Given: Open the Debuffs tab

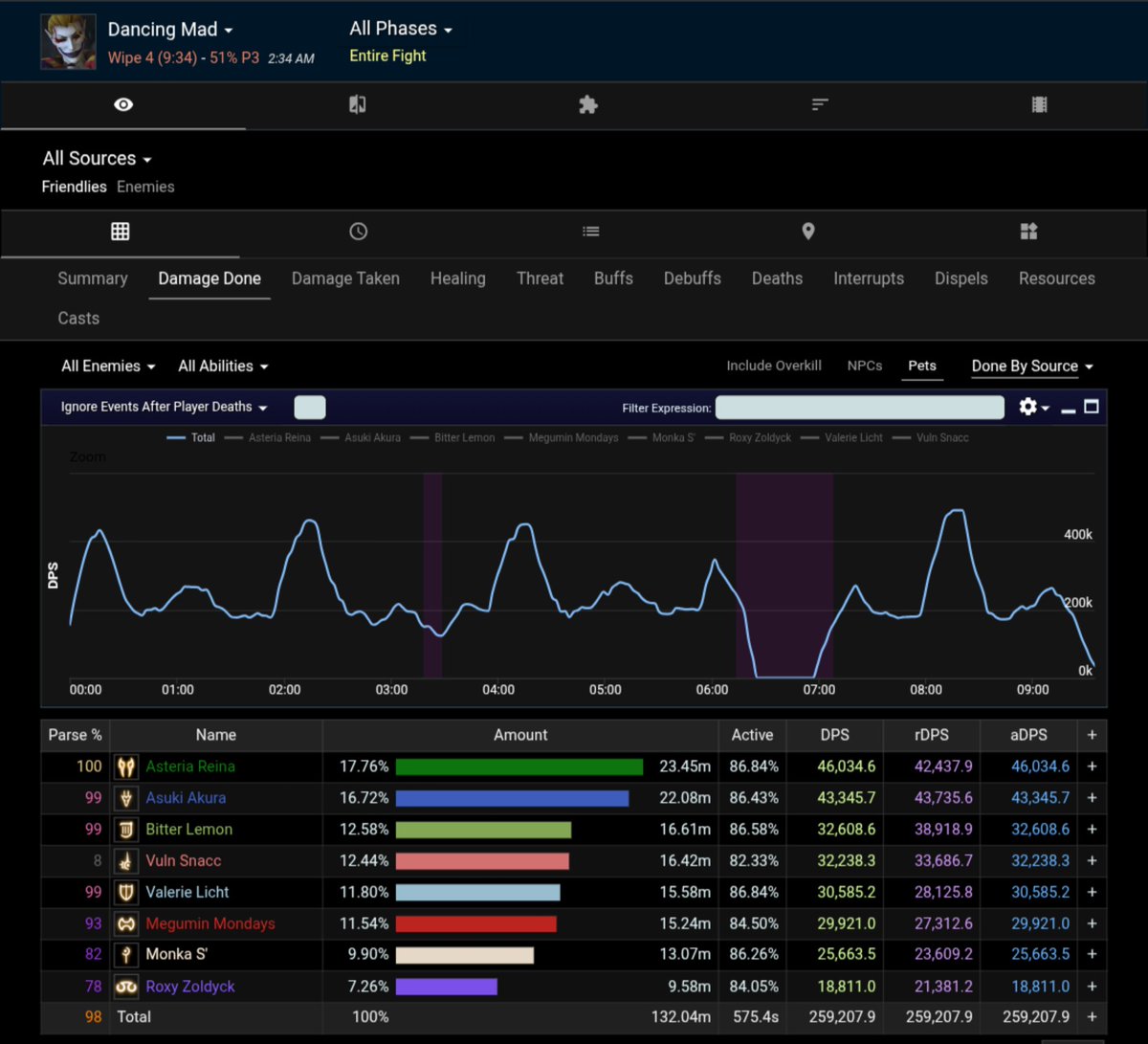Looking at the screenshot, I should click(x=693, y=278).
